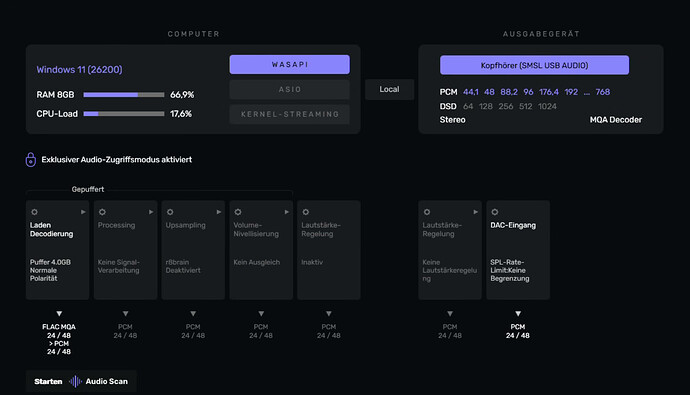Click the Windows 11 (26200) link
Viewport: 690px width, 395px height.
(79, 69)
